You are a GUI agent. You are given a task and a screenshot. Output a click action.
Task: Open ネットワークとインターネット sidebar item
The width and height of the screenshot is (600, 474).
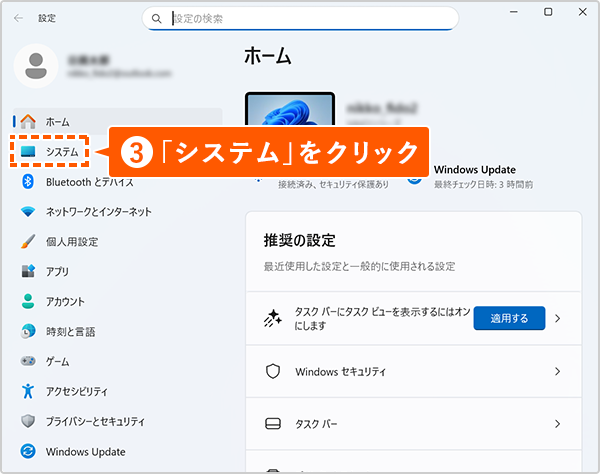(98, 212)
